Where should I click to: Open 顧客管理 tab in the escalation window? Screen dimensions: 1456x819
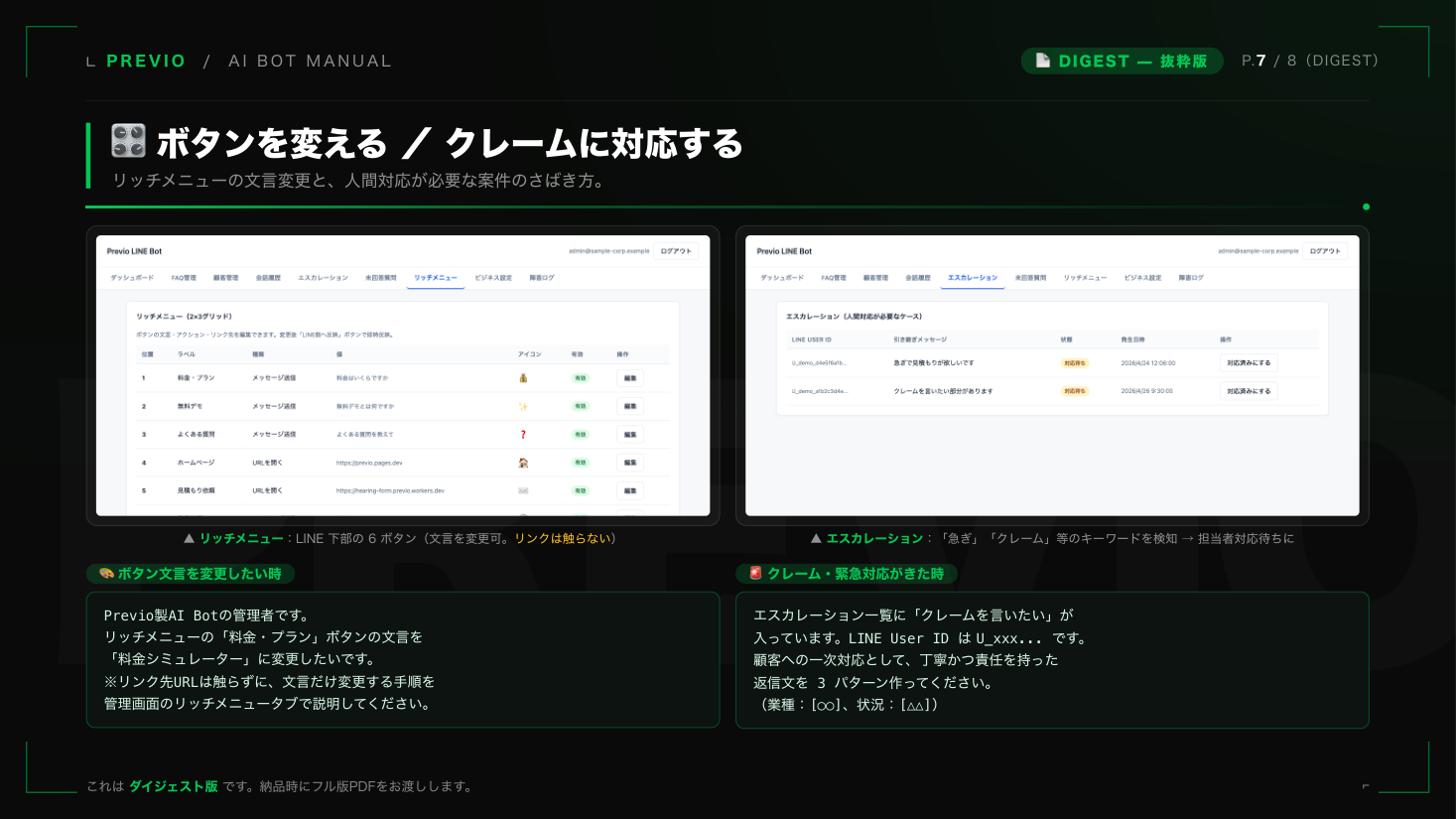(875, 278)
